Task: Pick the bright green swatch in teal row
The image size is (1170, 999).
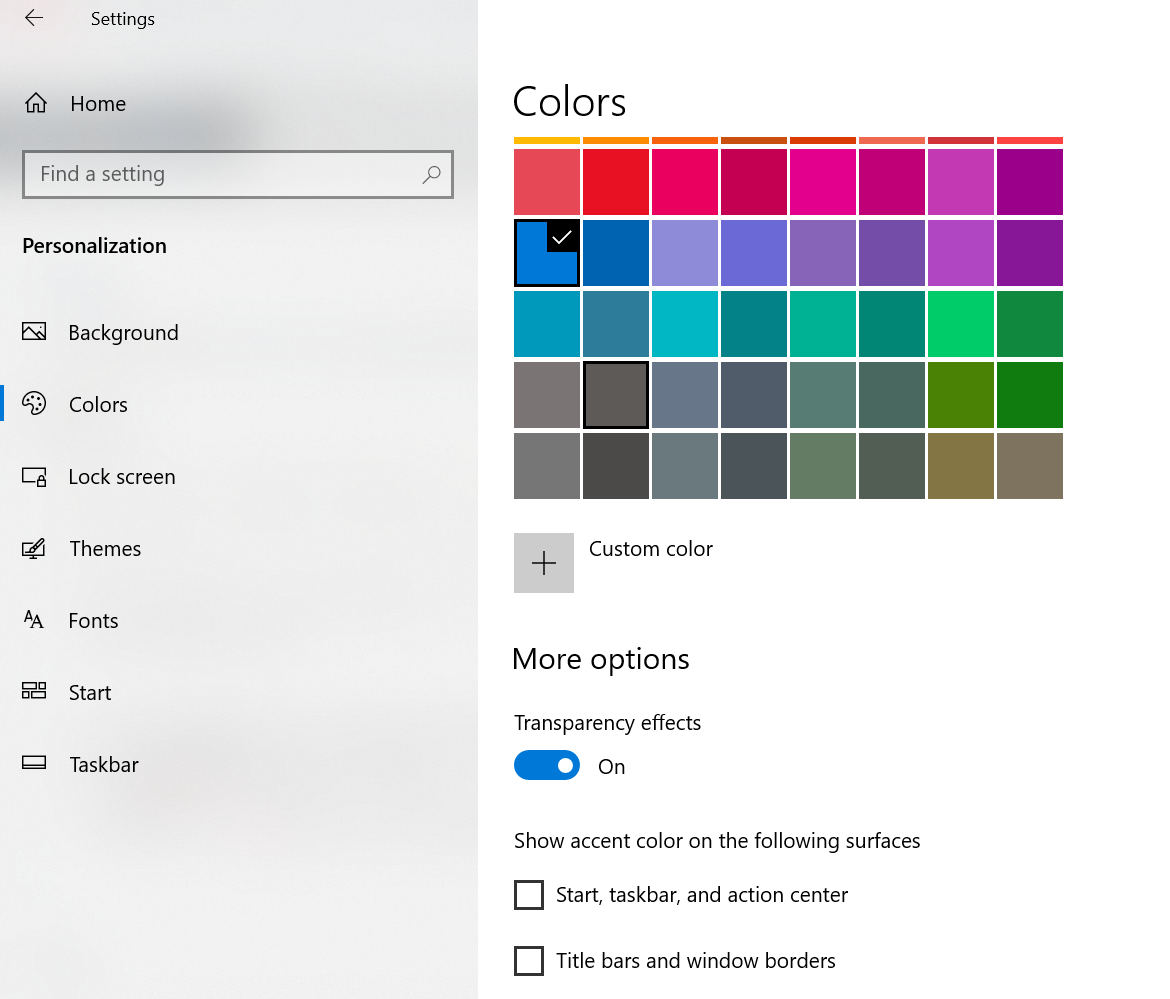Action: pyautogui.click(x=961, y=324)
